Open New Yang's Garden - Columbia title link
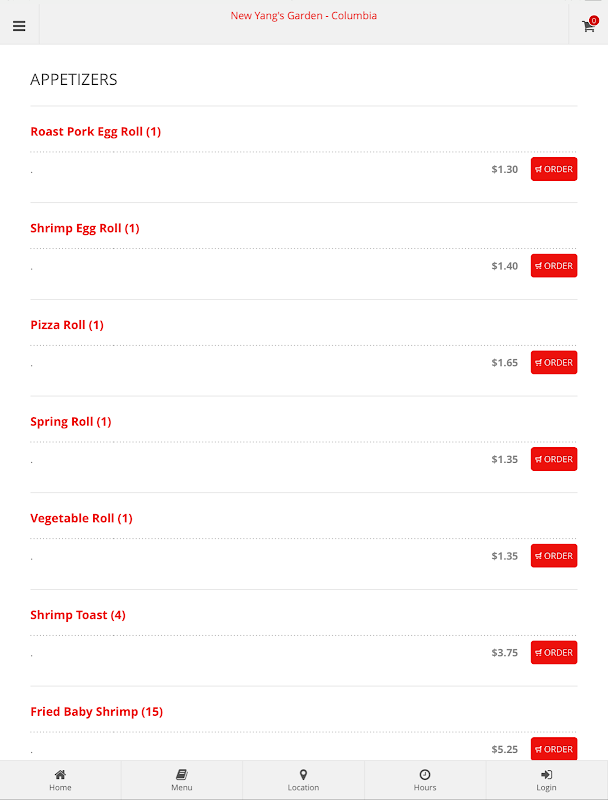The image size is (608, 800). point(303,16)
